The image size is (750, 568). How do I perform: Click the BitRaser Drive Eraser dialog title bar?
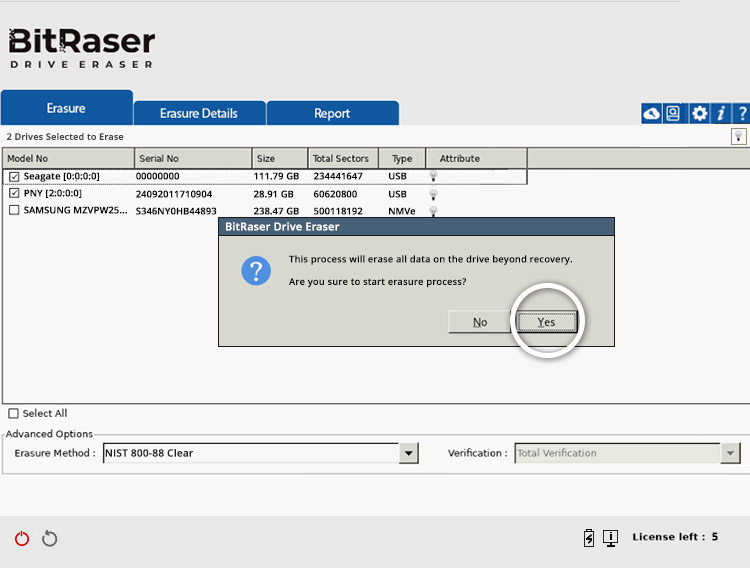(x=416, y=227)
